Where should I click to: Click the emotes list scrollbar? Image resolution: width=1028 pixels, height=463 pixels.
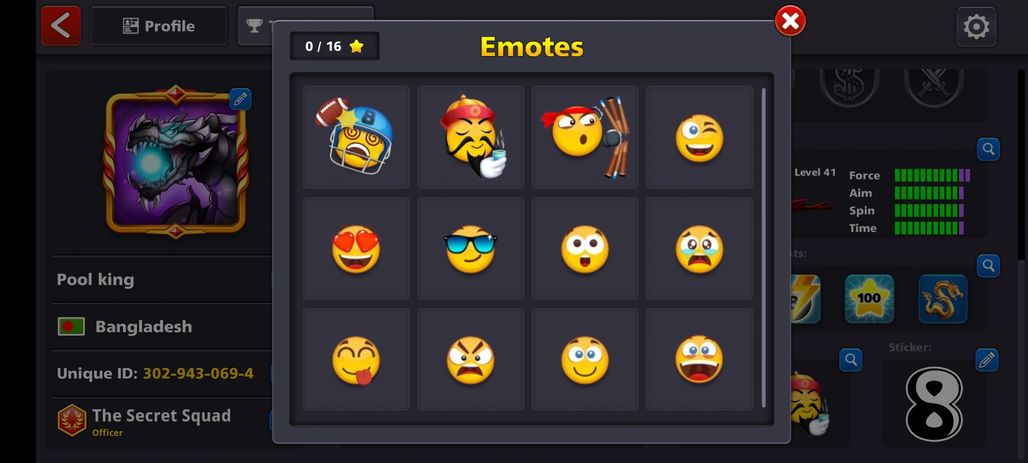point(763,248)
